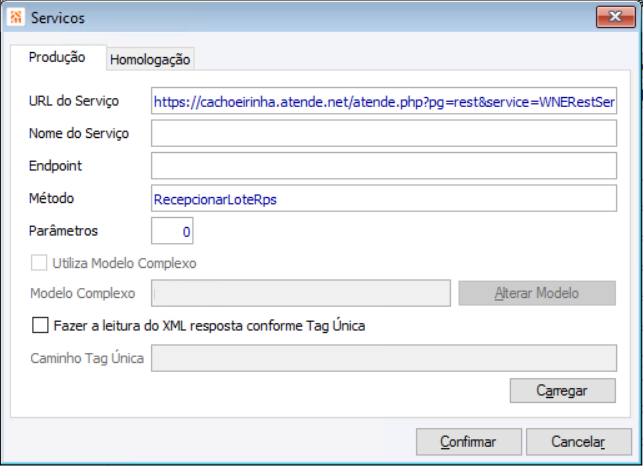Click the URL do Serviço input field

coord(384,102)
